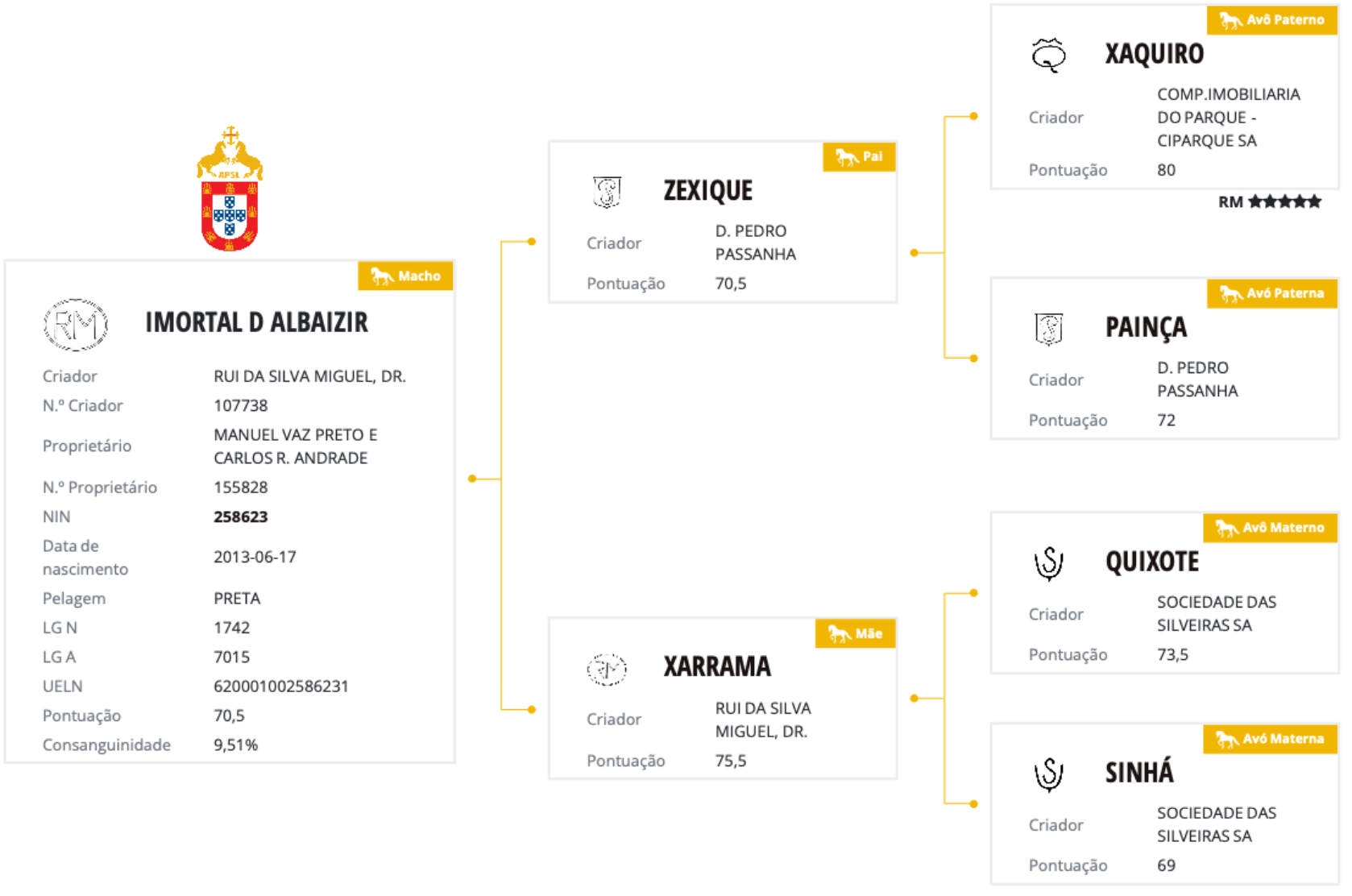This screenshot has width=1352, height=896.
Task: Open the QUIXOTE horse name link
Action: tap(1152, 562)
